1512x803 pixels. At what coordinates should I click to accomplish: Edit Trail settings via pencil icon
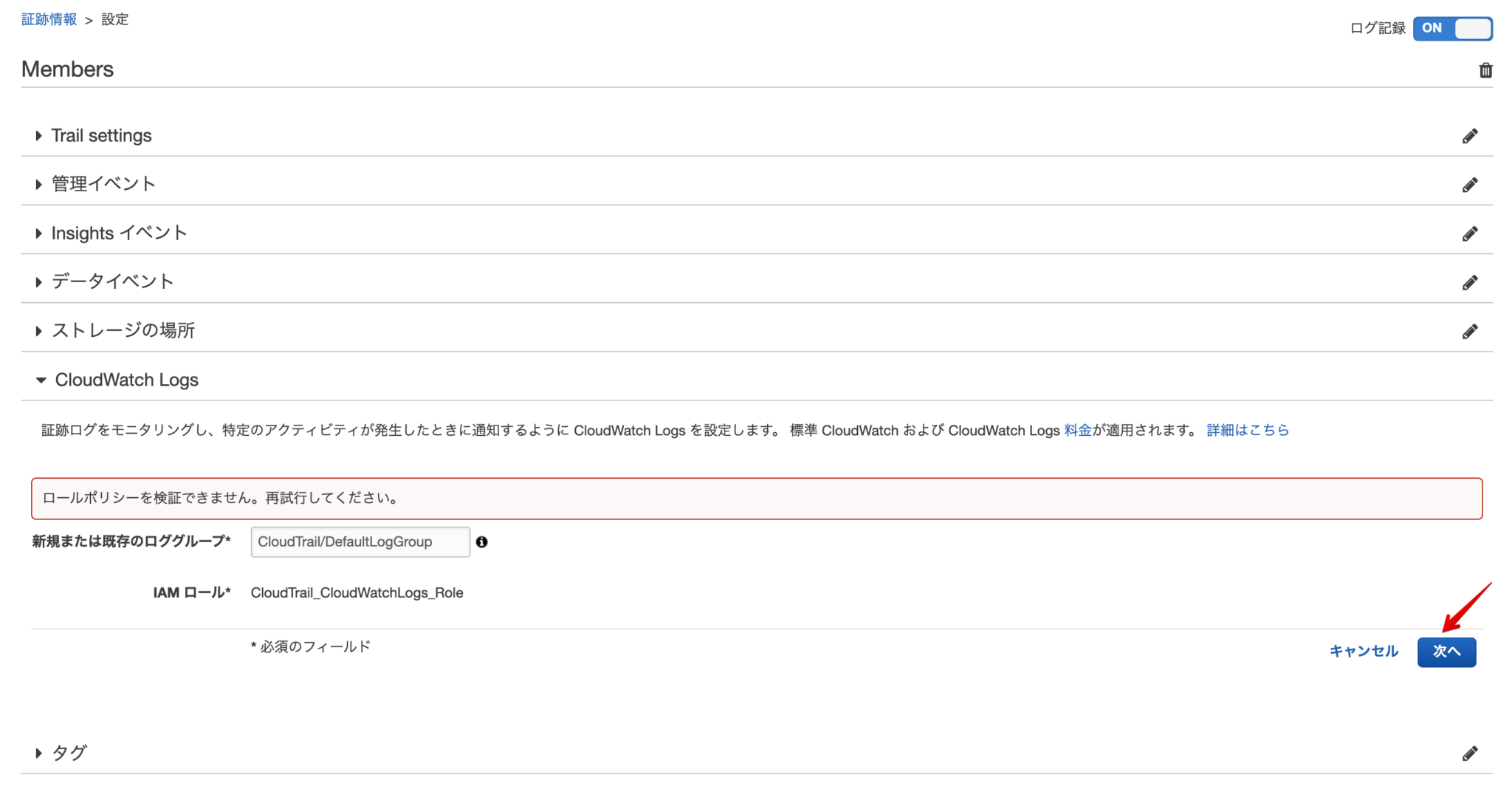(1470, 135)
